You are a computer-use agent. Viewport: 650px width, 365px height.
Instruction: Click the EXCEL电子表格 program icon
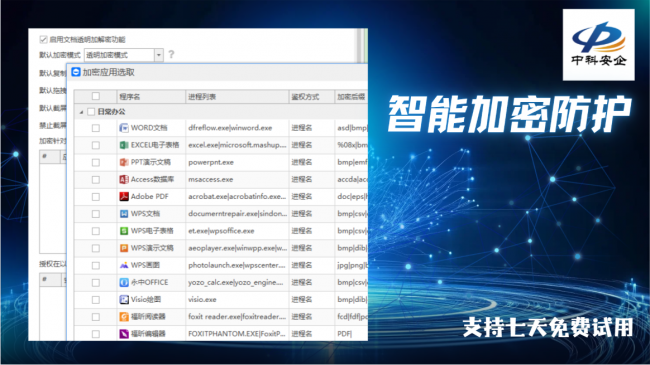[x=124, y=145]
